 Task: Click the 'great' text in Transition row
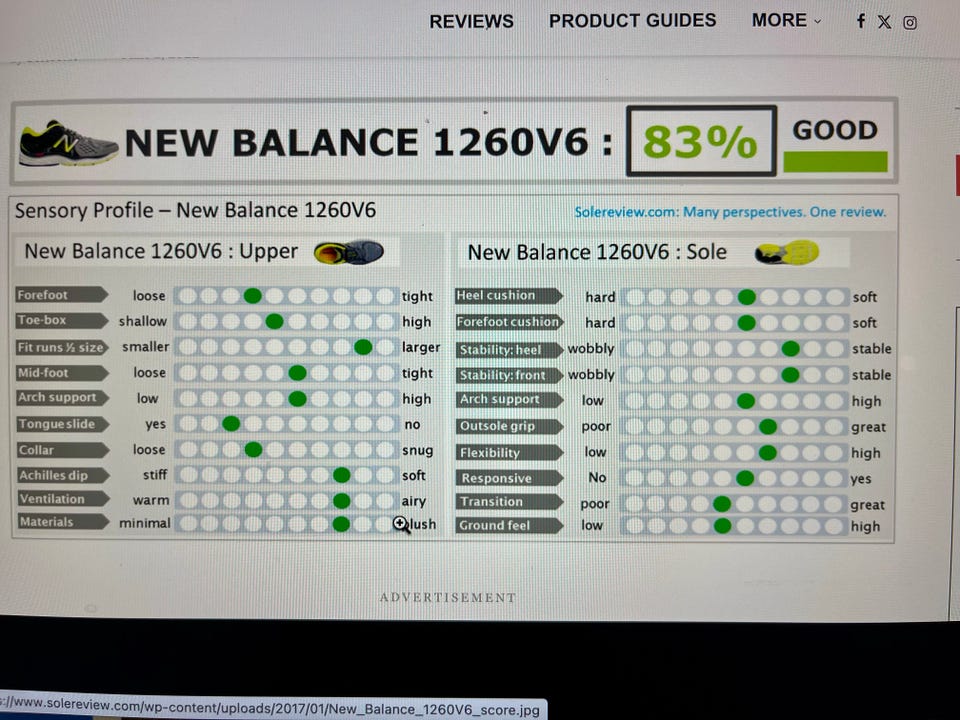click(x=868, y=506)
